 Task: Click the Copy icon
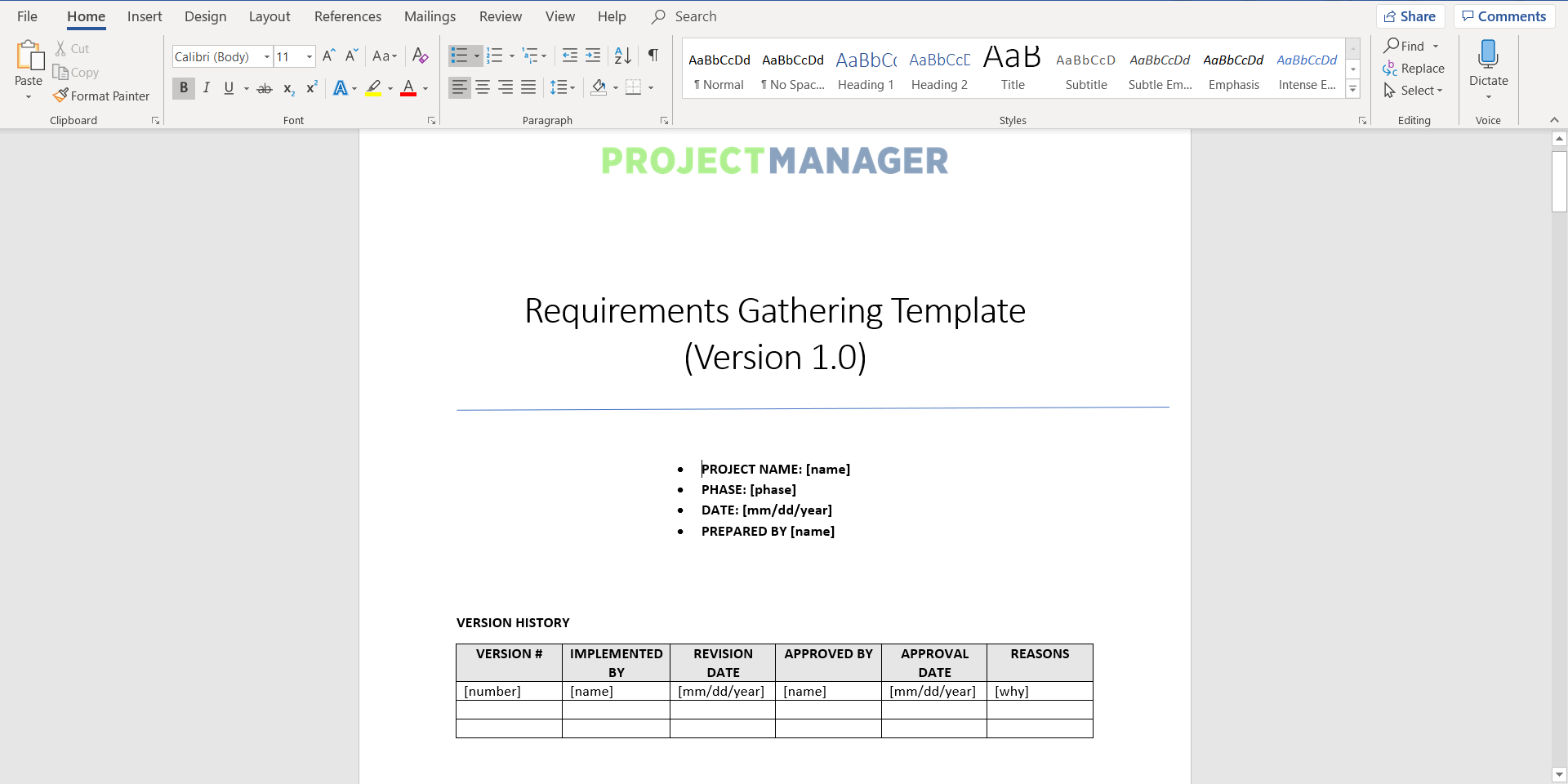pyautogui.click(x=60, y=72)
